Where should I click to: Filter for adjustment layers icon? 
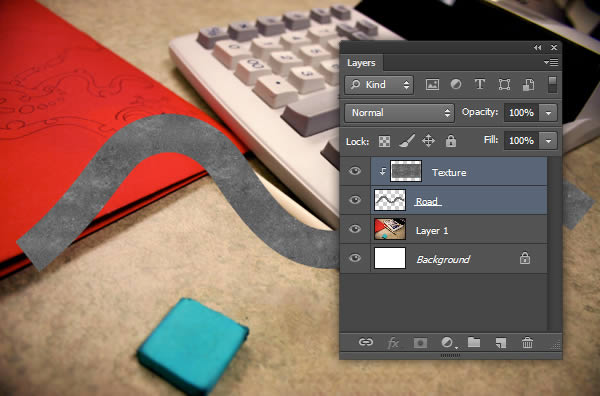(456, 84)
